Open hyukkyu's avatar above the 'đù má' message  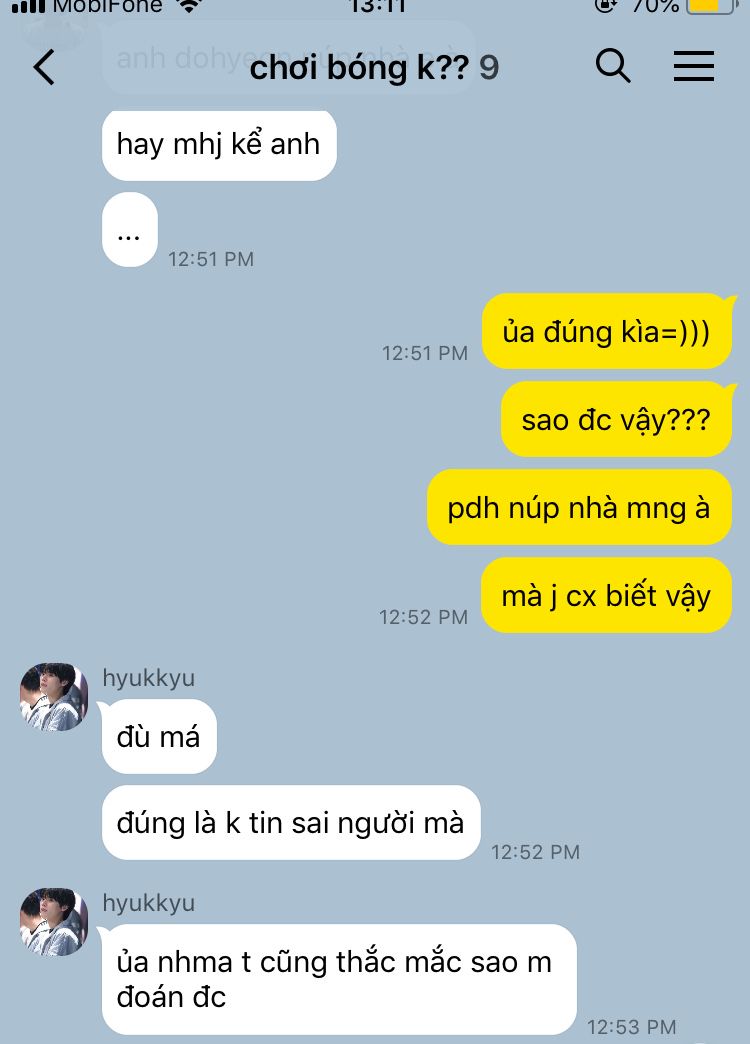click(x=54, y=696)
